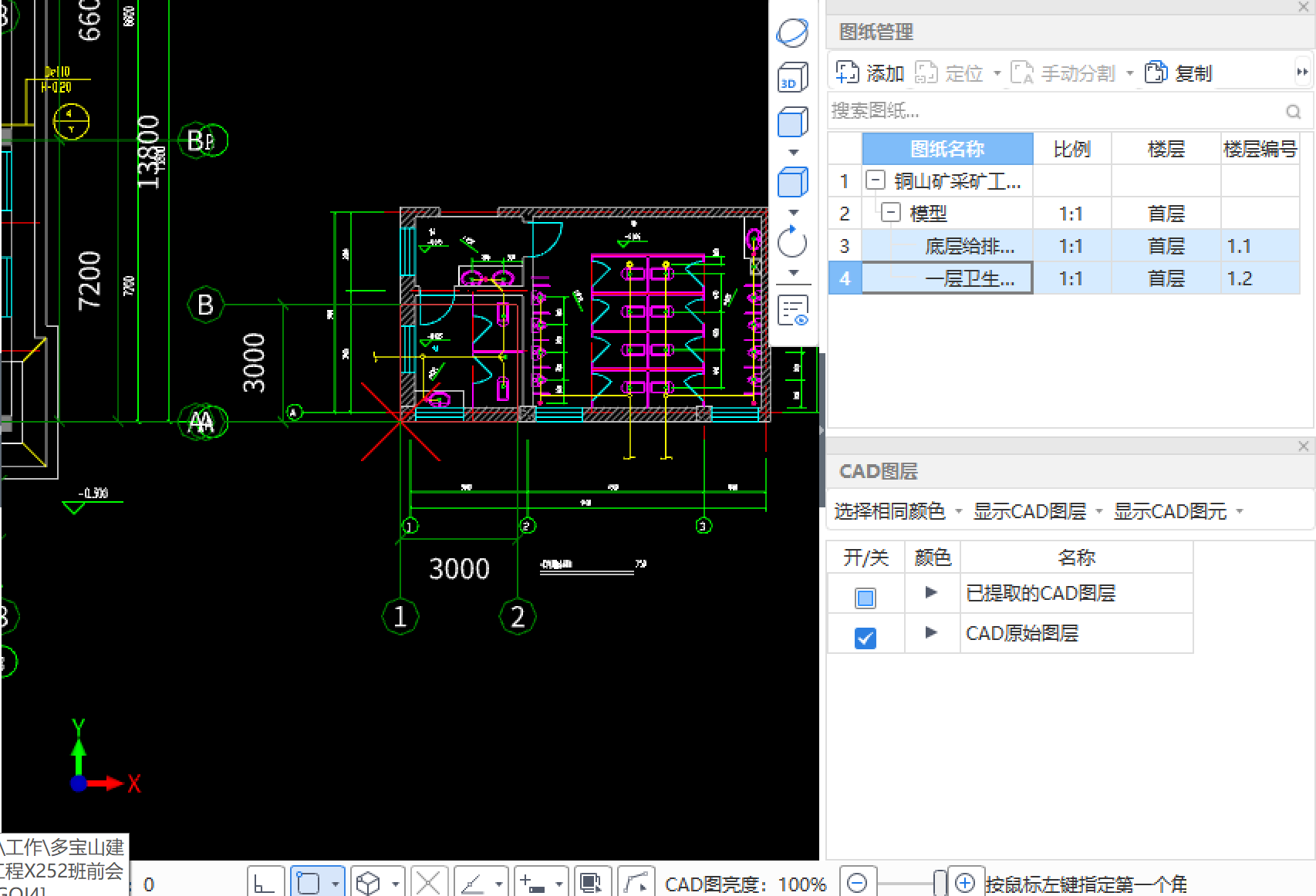Close the 图纸管理 panel
Screen dimensions: 1316x896
(x=1304, y=6)
